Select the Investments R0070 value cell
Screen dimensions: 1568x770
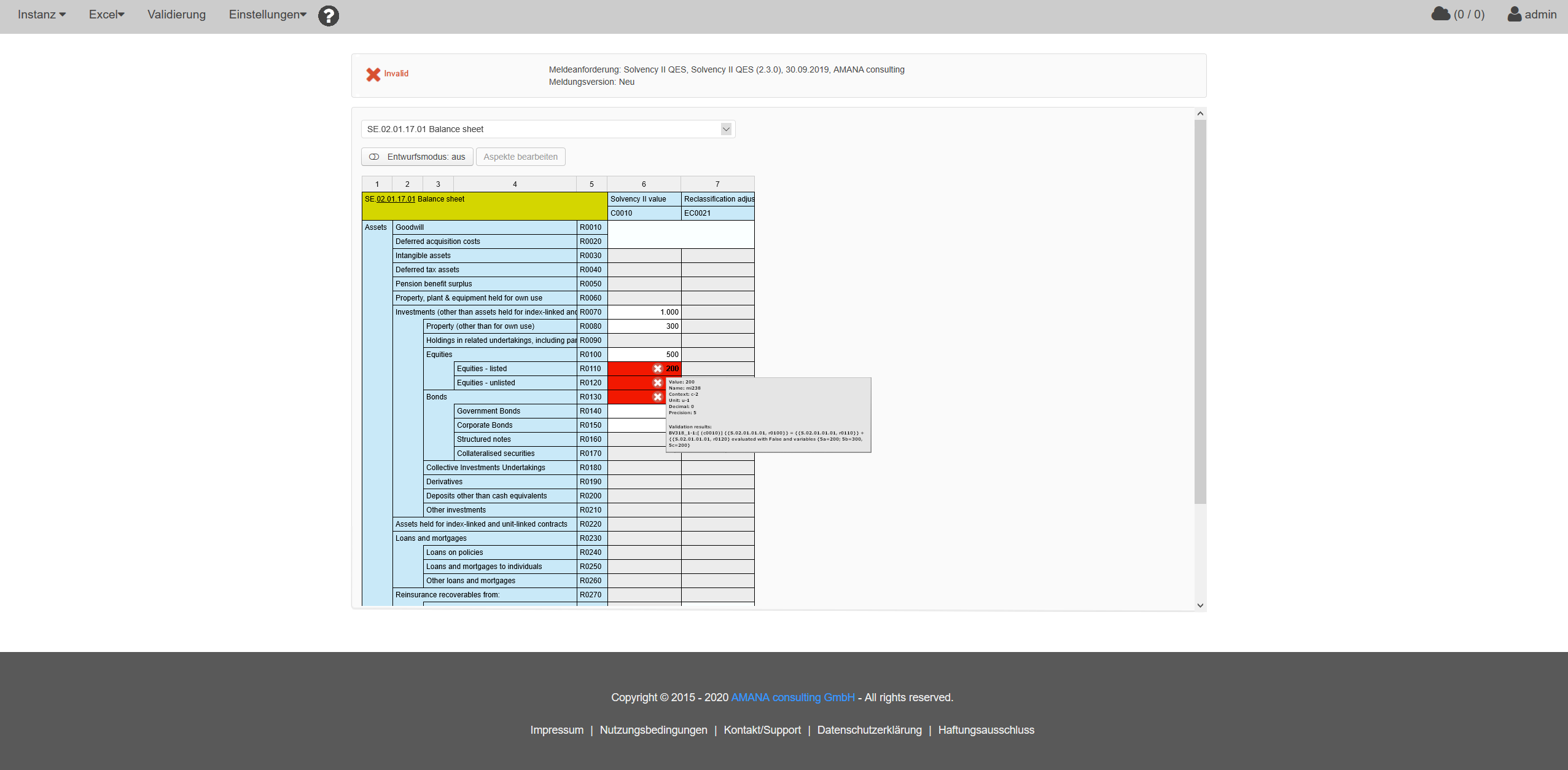point(644,312)
